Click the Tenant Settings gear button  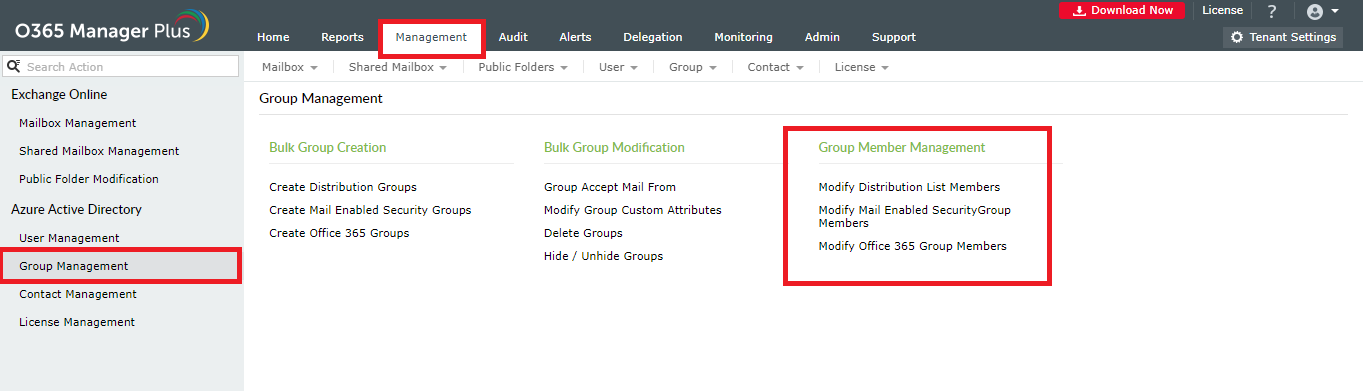click(1283, 37)
